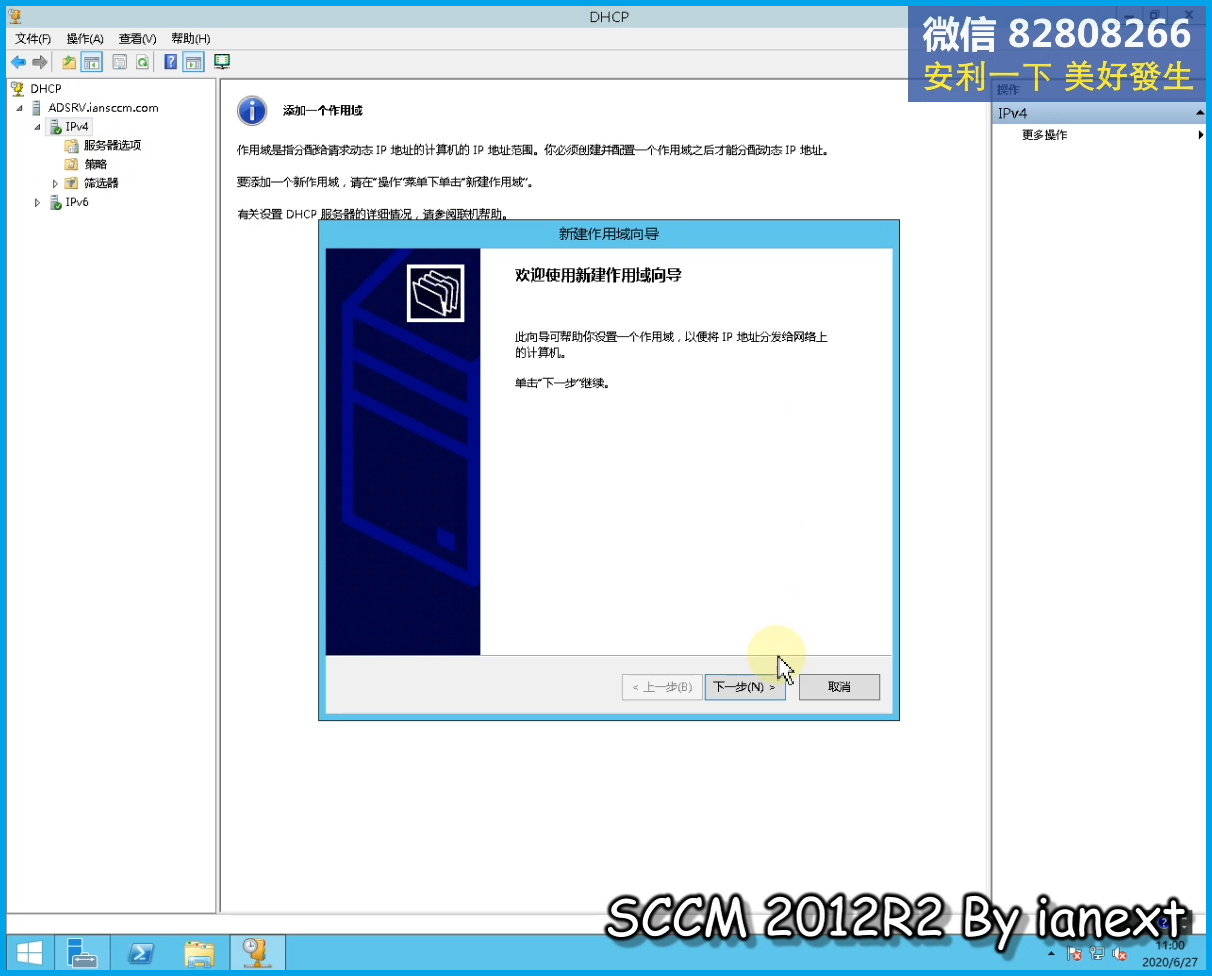The image size is (1212, 976).
Task: Click the DHCP app icon in taskbar
Action: 258,952
